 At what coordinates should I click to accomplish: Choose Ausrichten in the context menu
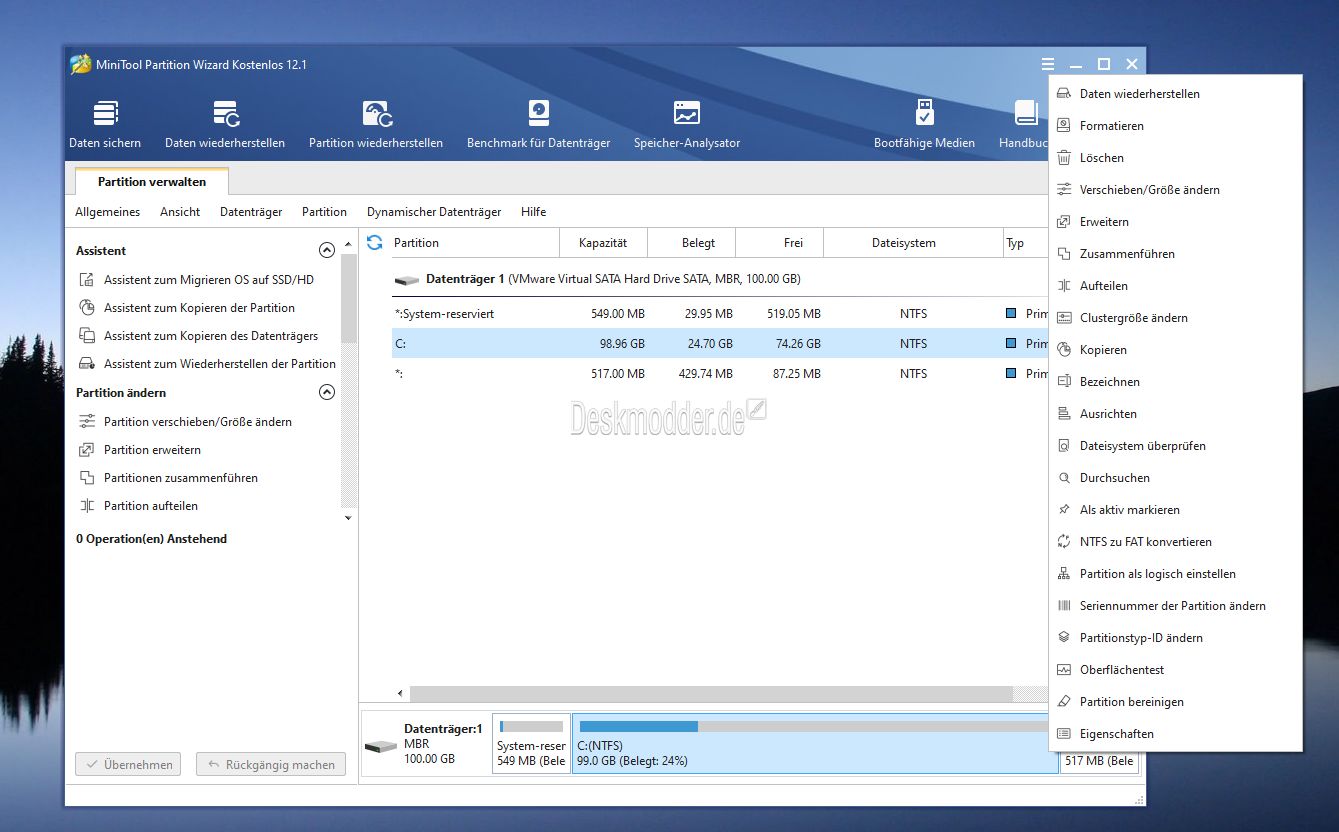tap(1175, 414)
